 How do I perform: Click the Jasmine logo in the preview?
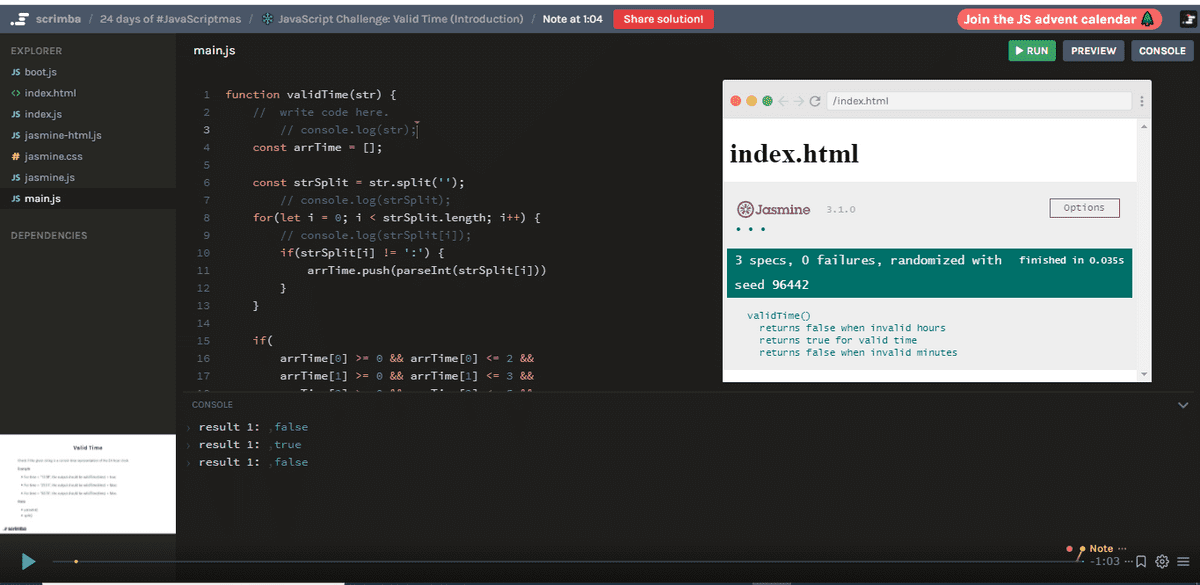click(774, 209)
